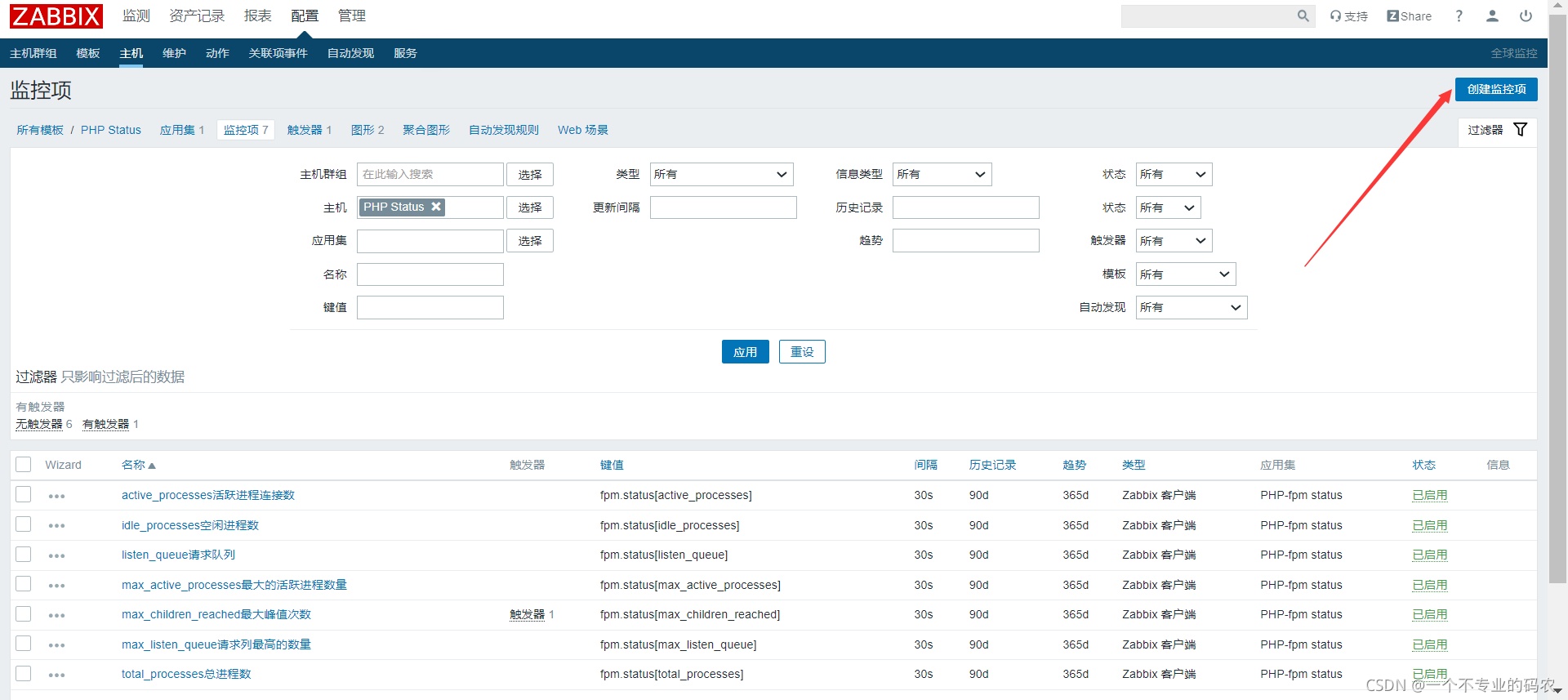The width and height of the screenshot is (1568, 700).
Task: Focus the 更新间隔 input field
Action: [724, 207]
